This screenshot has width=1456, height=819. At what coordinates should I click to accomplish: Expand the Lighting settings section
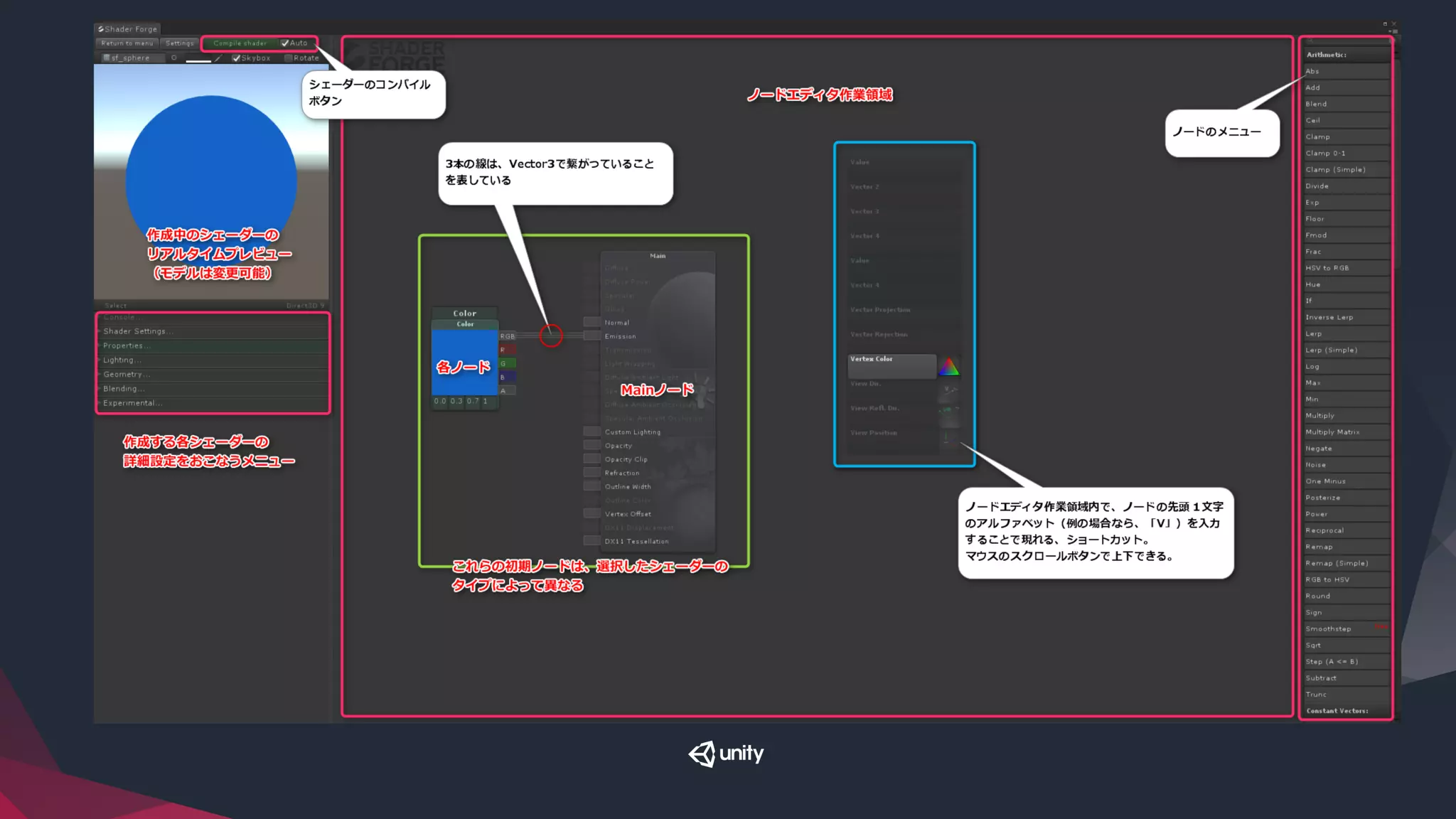(122, 360)
